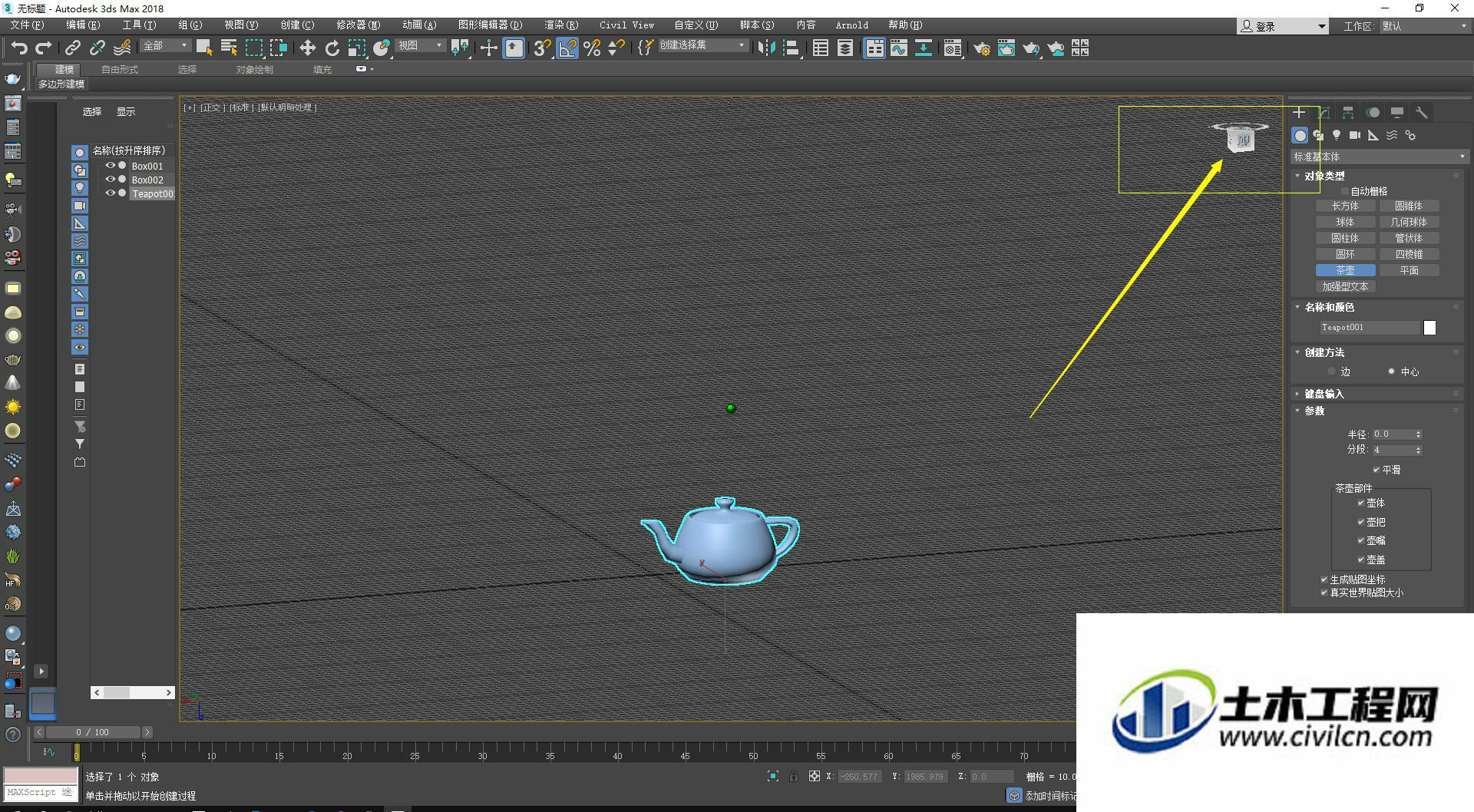Open the Curve Editor icon
The width and height of the screenshot is (1474, 812).
(899, 48)
